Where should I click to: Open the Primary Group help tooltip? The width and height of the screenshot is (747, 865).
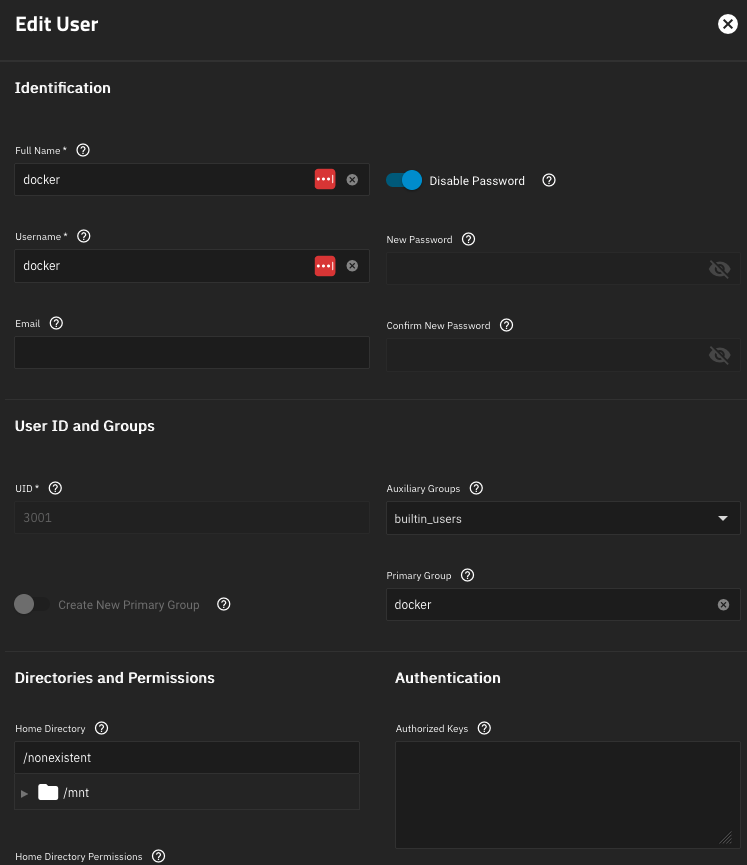tap(467, 576)
